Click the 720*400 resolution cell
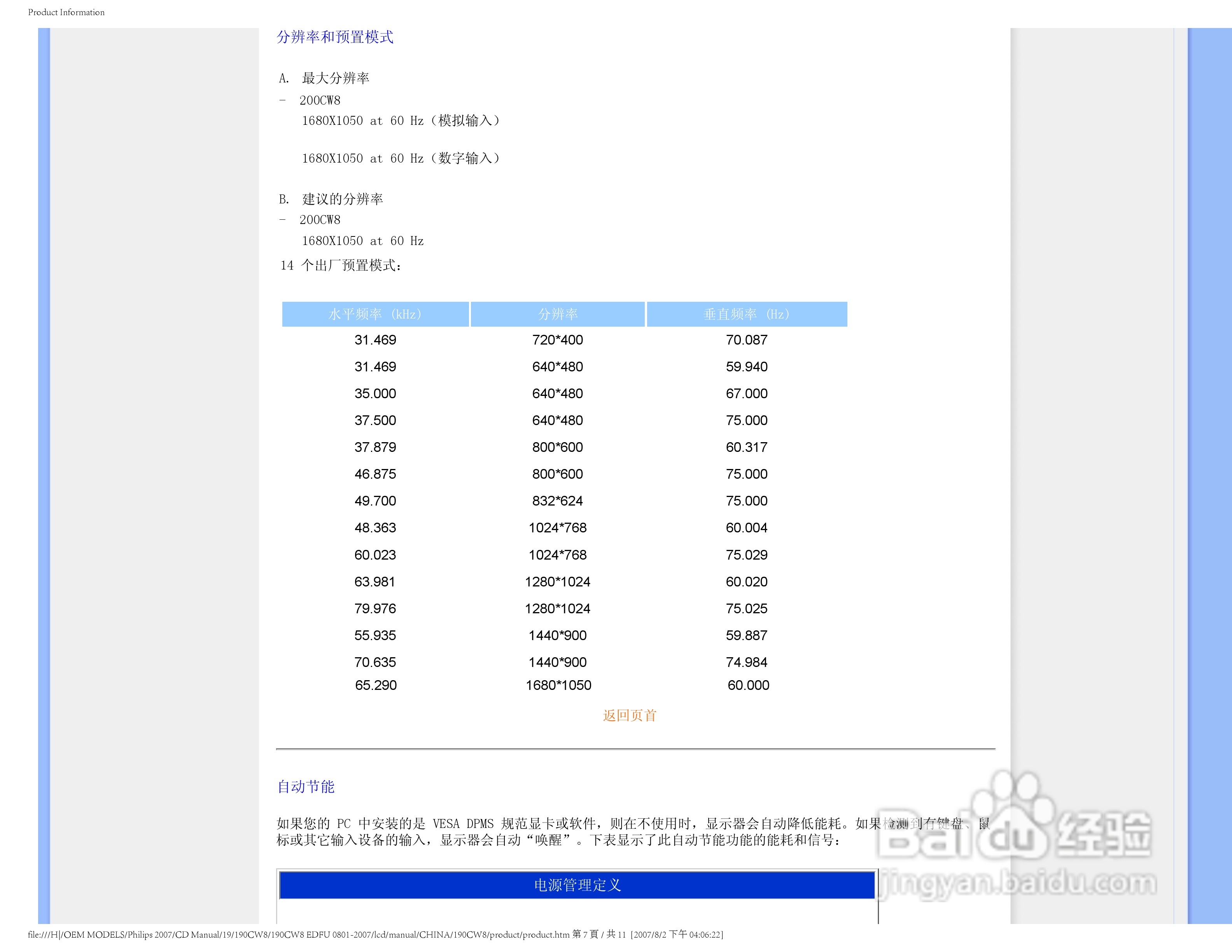This screenshot has width=1232, height=952. pos(557,340)
